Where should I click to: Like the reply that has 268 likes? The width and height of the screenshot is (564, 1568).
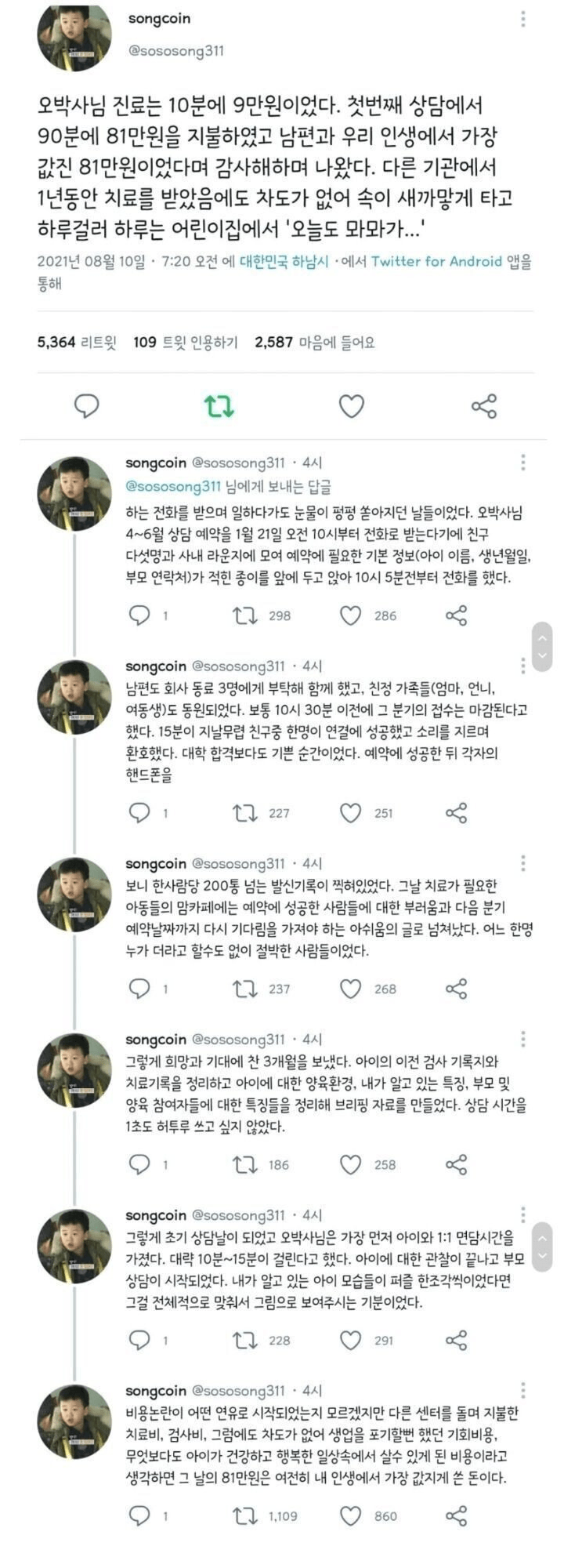(351, 989)
